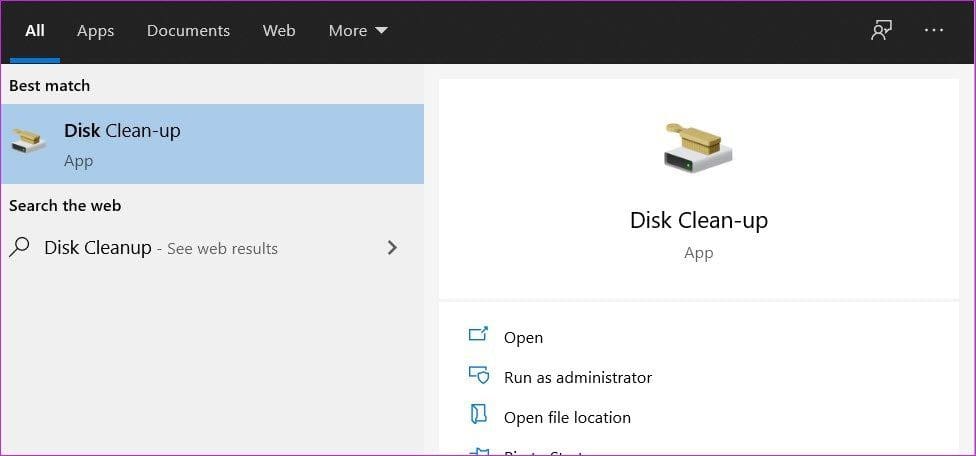Screen dimensions: 976x456
Task: Click the Disk Clean-up brush icon in Best match
Action: click(x=28, y=141)
